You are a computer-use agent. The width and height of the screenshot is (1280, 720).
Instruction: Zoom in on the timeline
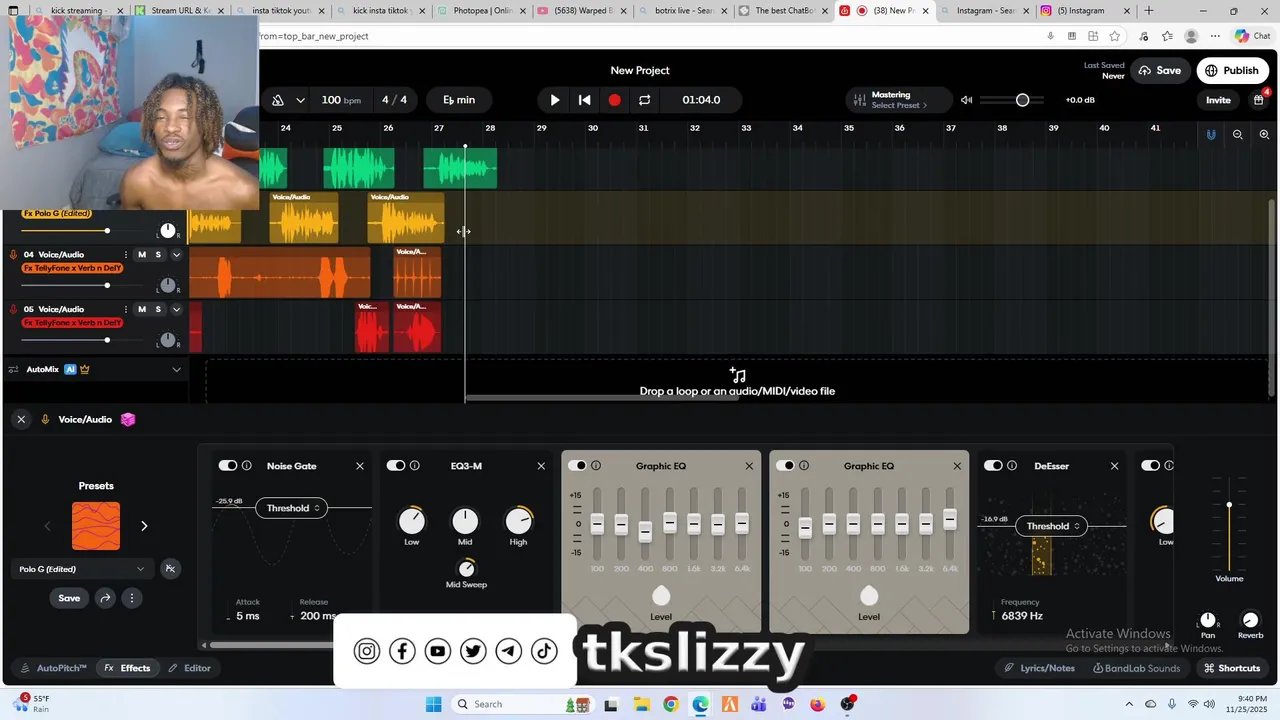tap(1264, 134)
